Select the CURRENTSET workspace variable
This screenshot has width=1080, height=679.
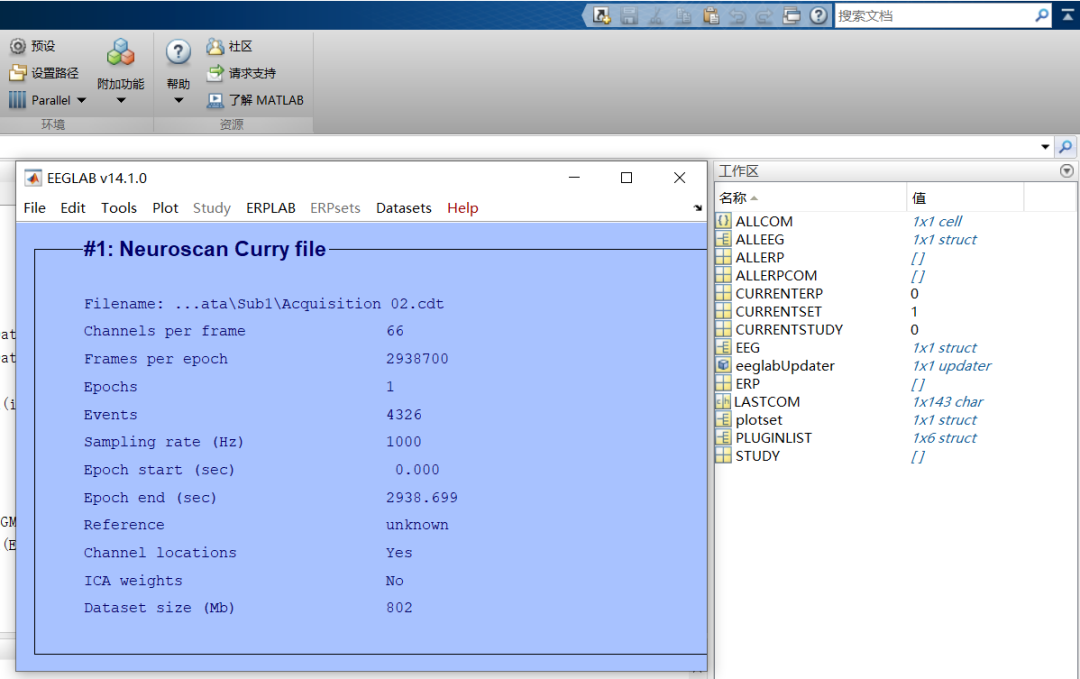coord(778,311)
